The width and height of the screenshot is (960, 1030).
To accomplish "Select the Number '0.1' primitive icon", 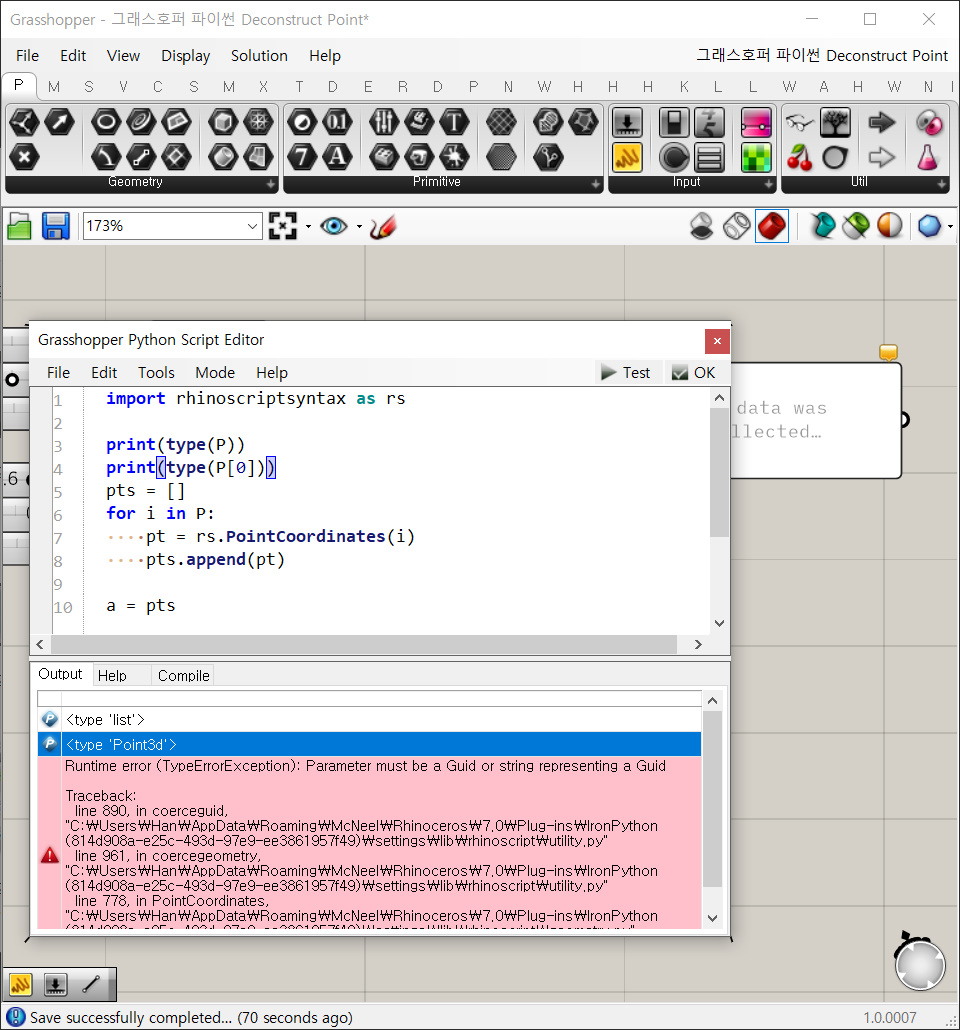I will coord(337,122).
